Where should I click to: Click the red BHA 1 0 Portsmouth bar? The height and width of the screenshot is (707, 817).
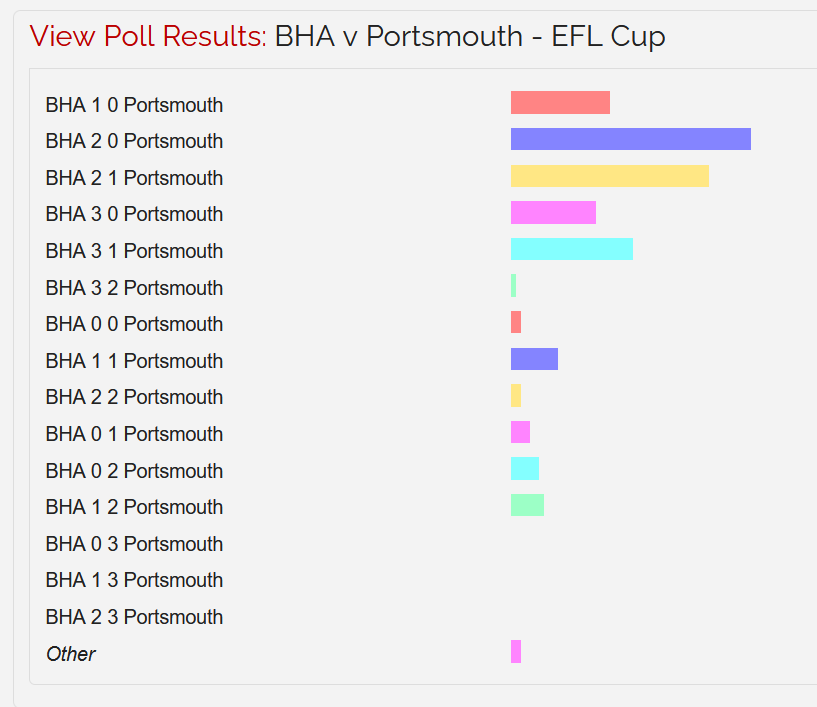click(560, 103)
